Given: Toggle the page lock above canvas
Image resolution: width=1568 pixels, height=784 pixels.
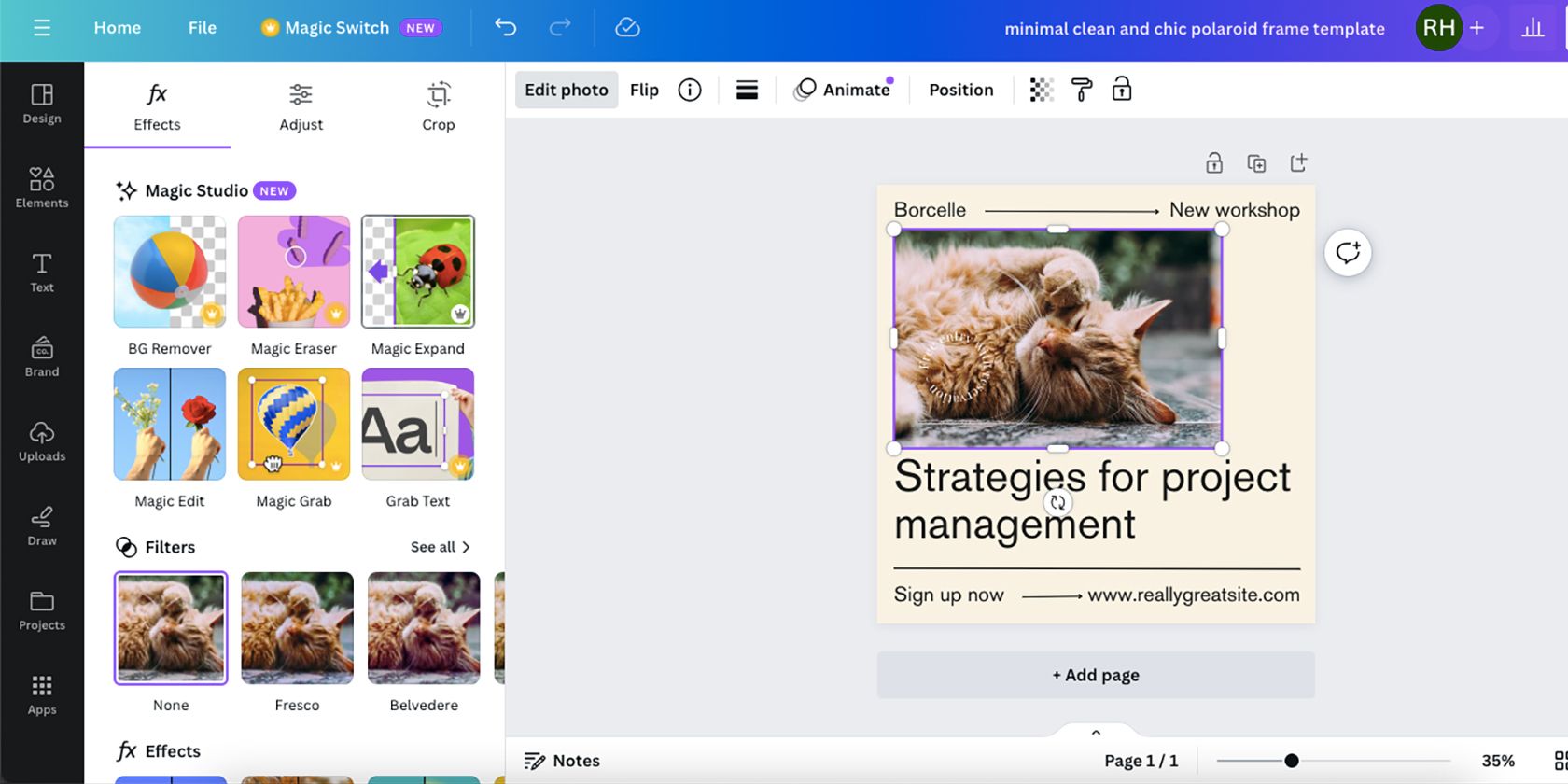Looking at the screenshot, I should [1213, 163].
